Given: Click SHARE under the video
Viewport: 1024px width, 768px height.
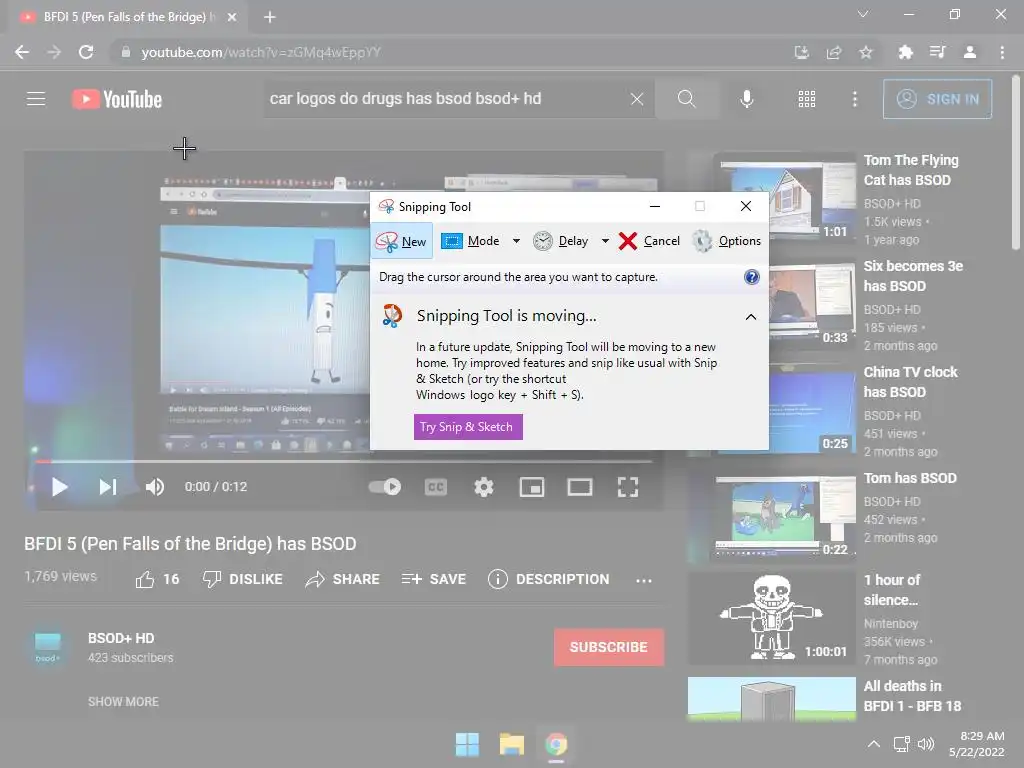Looking at the screenshot, I should pos(343,579).
